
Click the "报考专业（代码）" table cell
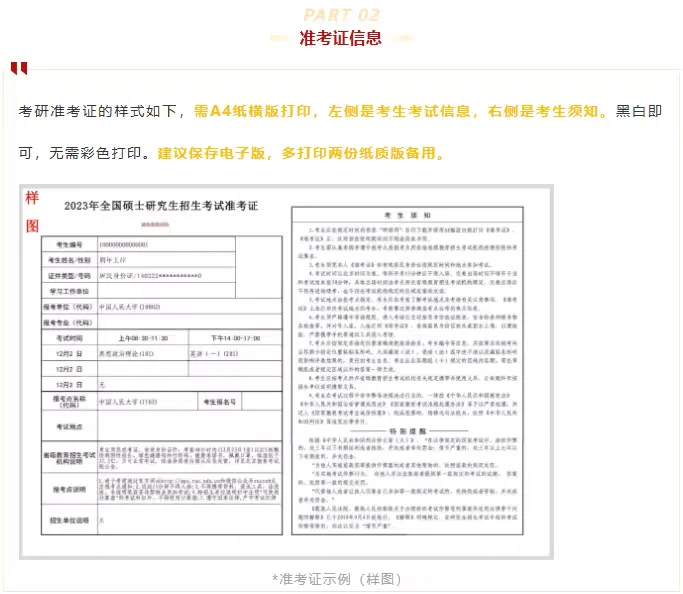pyautogui.click(x=69, y=322)
